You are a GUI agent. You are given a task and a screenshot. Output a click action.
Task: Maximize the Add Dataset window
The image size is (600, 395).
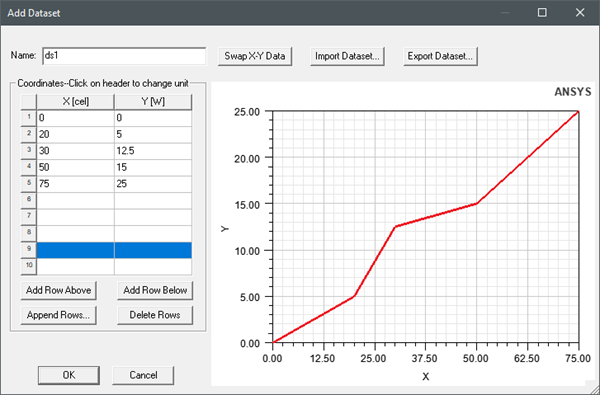point(542,13)
